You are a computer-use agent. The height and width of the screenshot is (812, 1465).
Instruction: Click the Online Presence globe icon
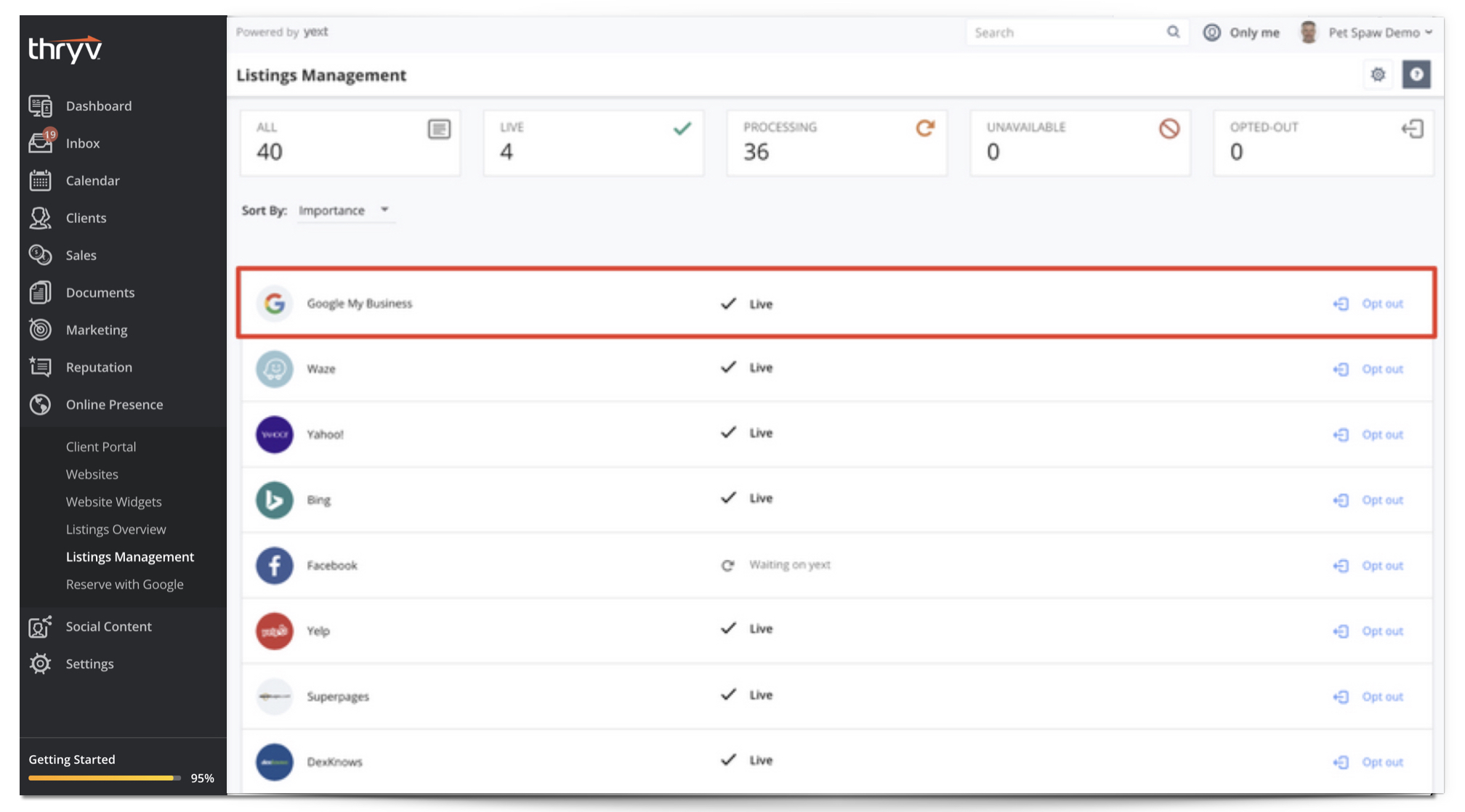pyautogui.click(x=41, y=405)
